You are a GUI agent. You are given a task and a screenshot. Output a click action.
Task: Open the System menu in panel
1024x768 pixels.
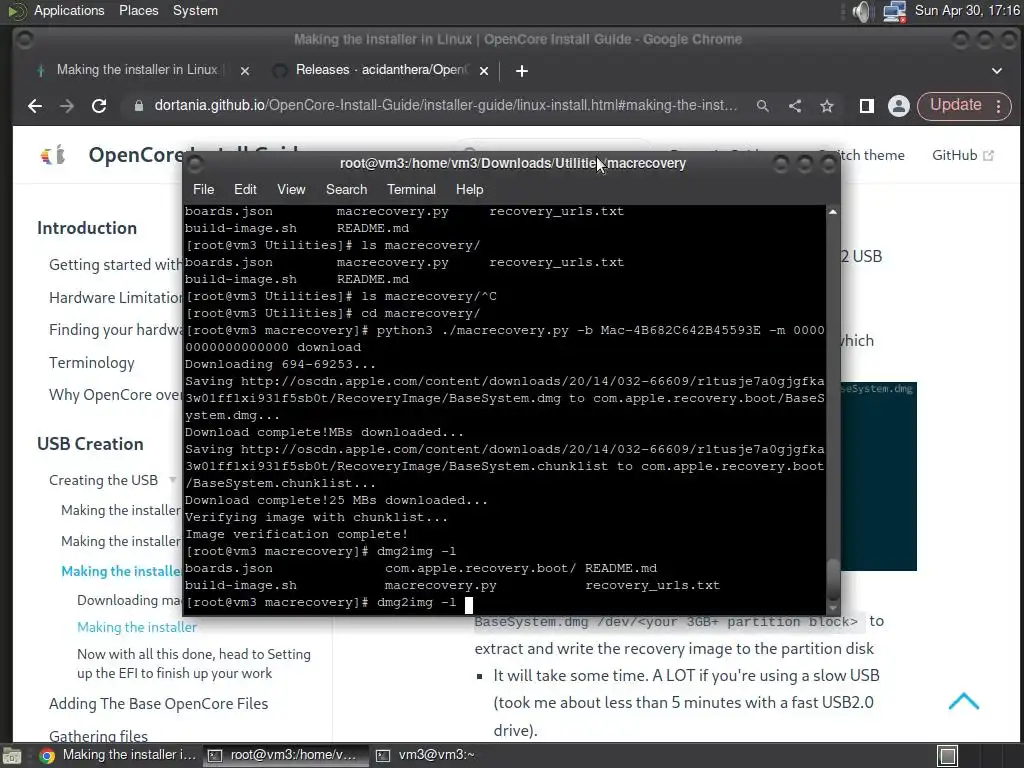coord(195,10)
